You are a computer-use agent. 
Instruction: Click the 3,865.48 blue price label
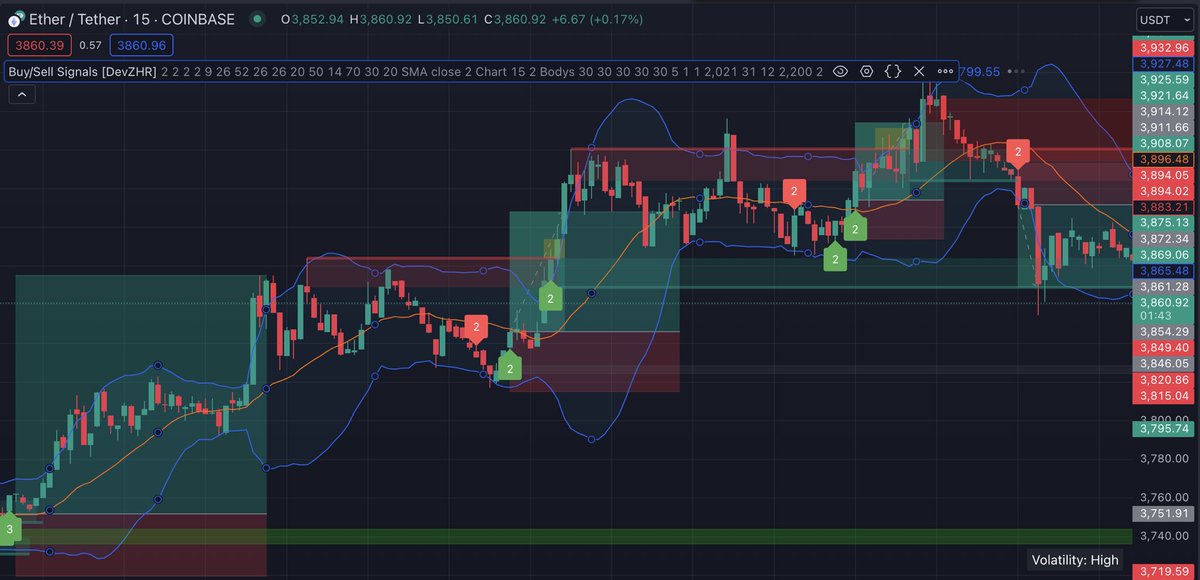point(1162,271)
